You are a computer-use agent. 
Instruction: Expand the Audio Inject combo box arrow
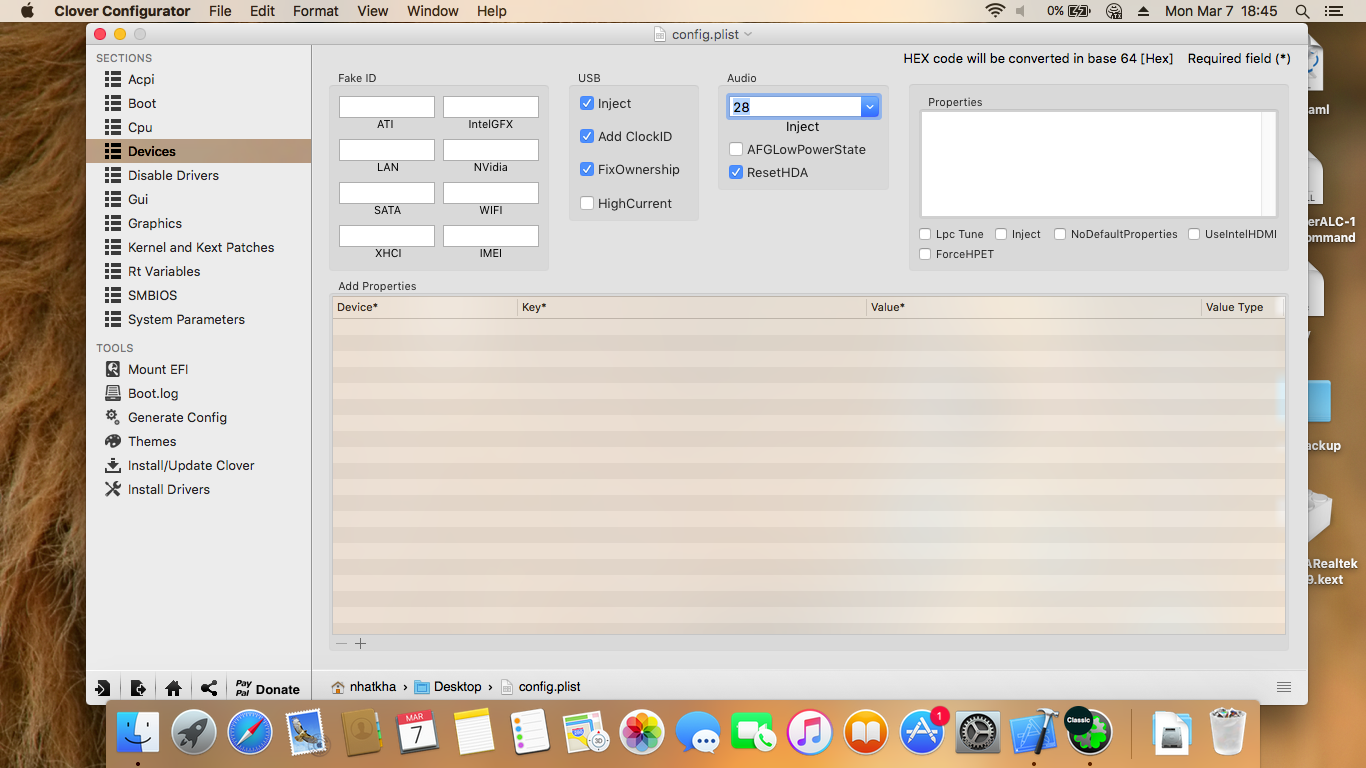click(x=870, y=107)
